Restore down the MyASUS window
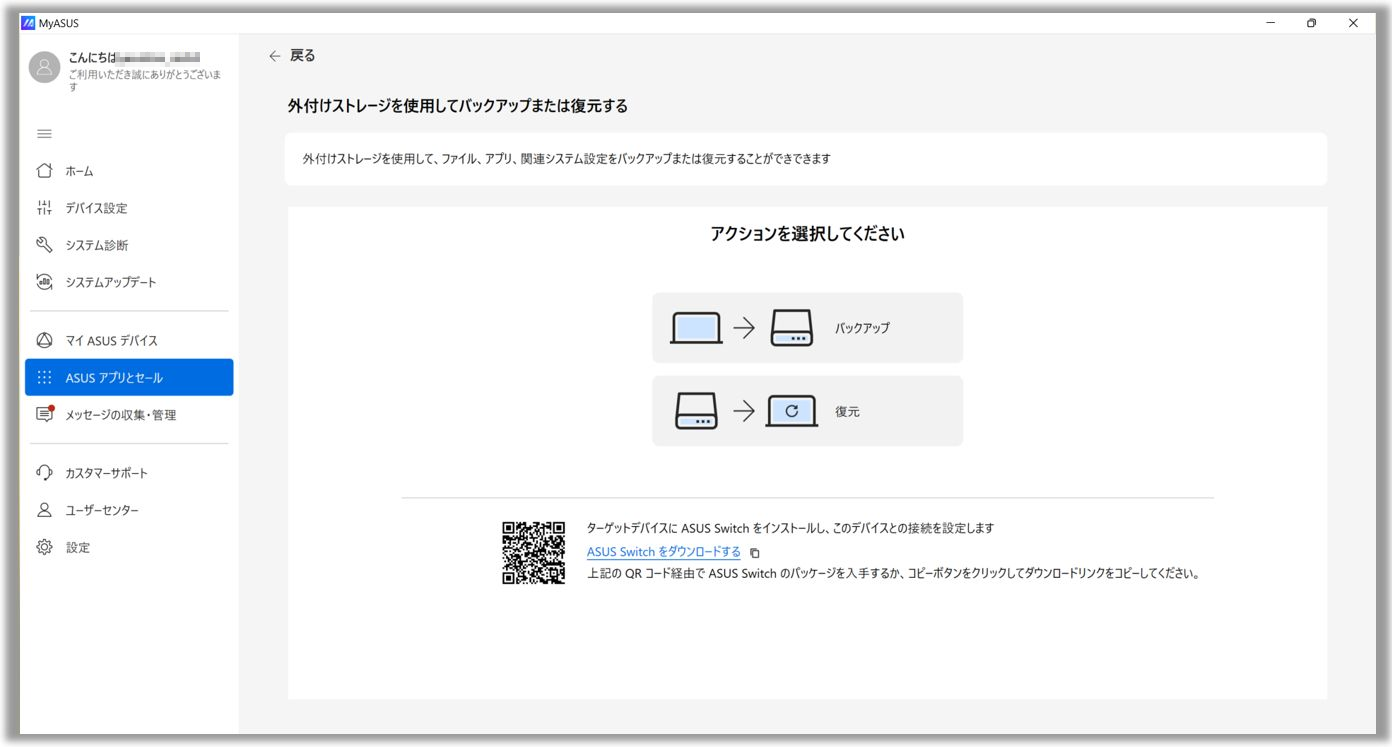1392x747 pixels. tap(1312, 23)
